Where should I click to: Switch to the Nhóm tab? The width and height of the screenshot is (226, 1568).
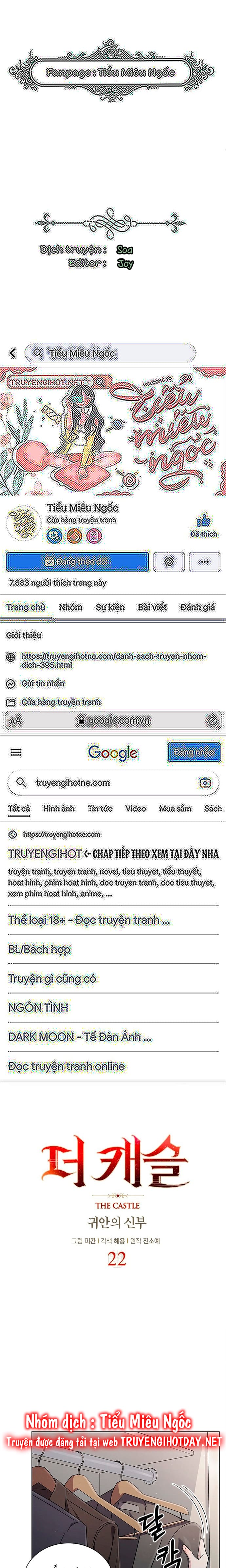(x=70, y=607)
